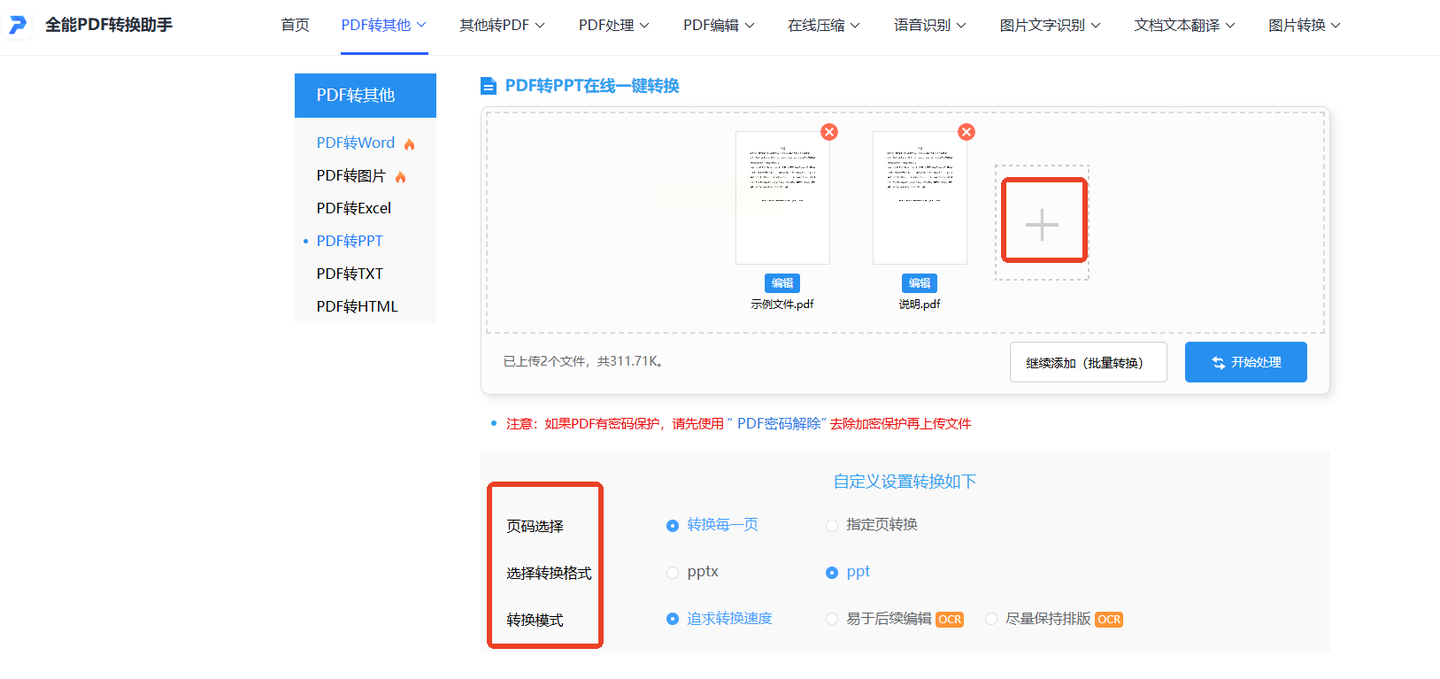Click the flame icon beside PDF转Word
This screenshot has height=679, width=1440.
coord(409,144)
